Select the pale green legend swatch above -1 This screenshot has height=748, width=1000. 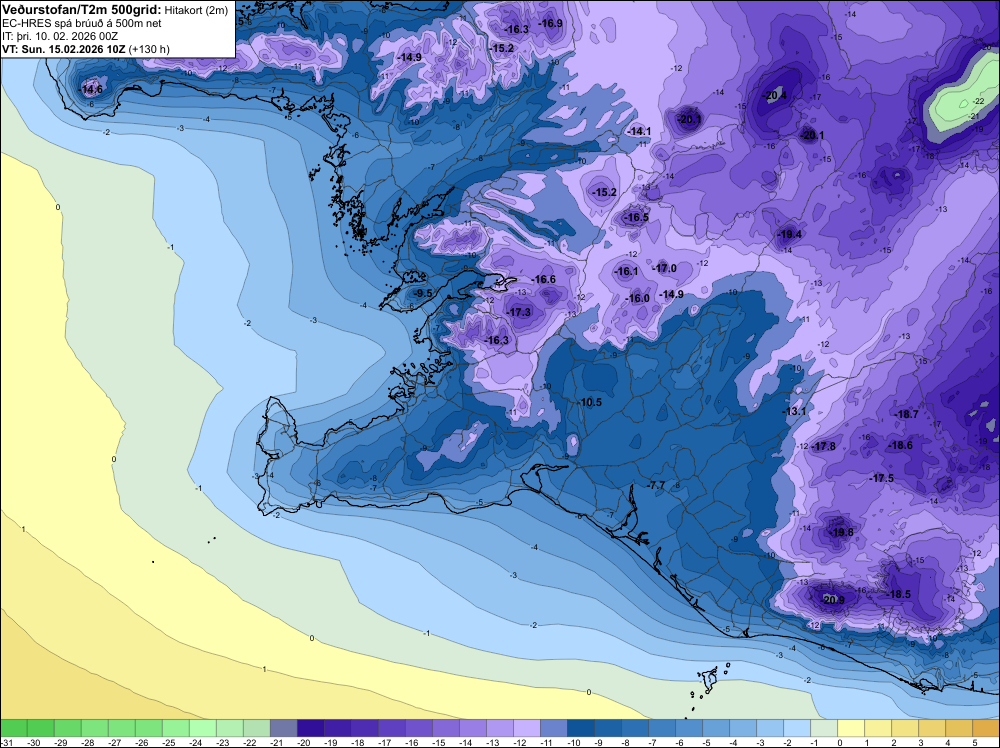(823, 728)
